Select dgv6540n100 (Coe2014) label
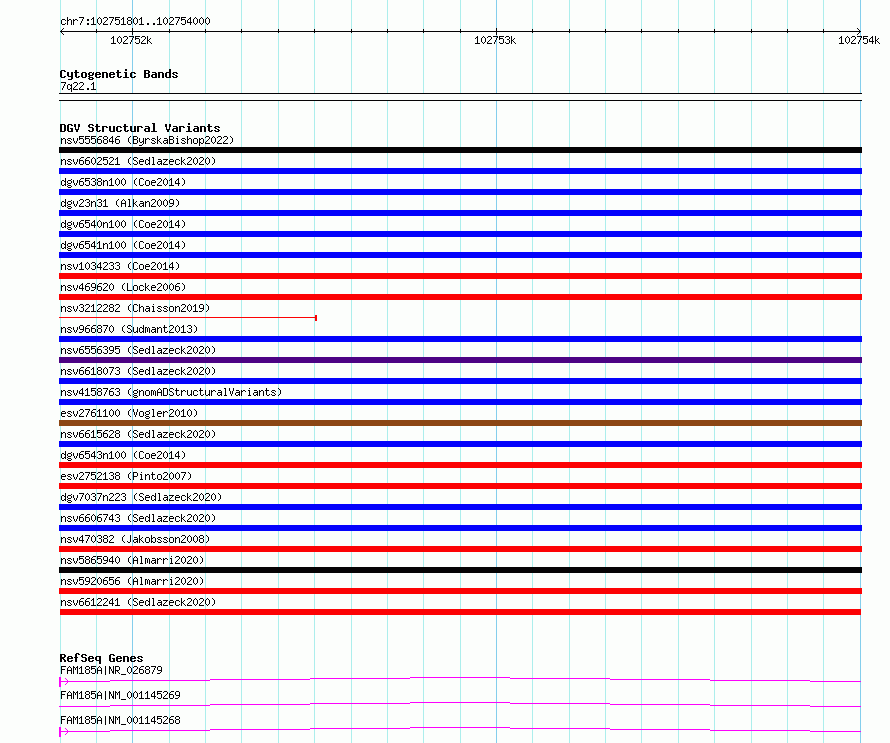 [123, 224]
